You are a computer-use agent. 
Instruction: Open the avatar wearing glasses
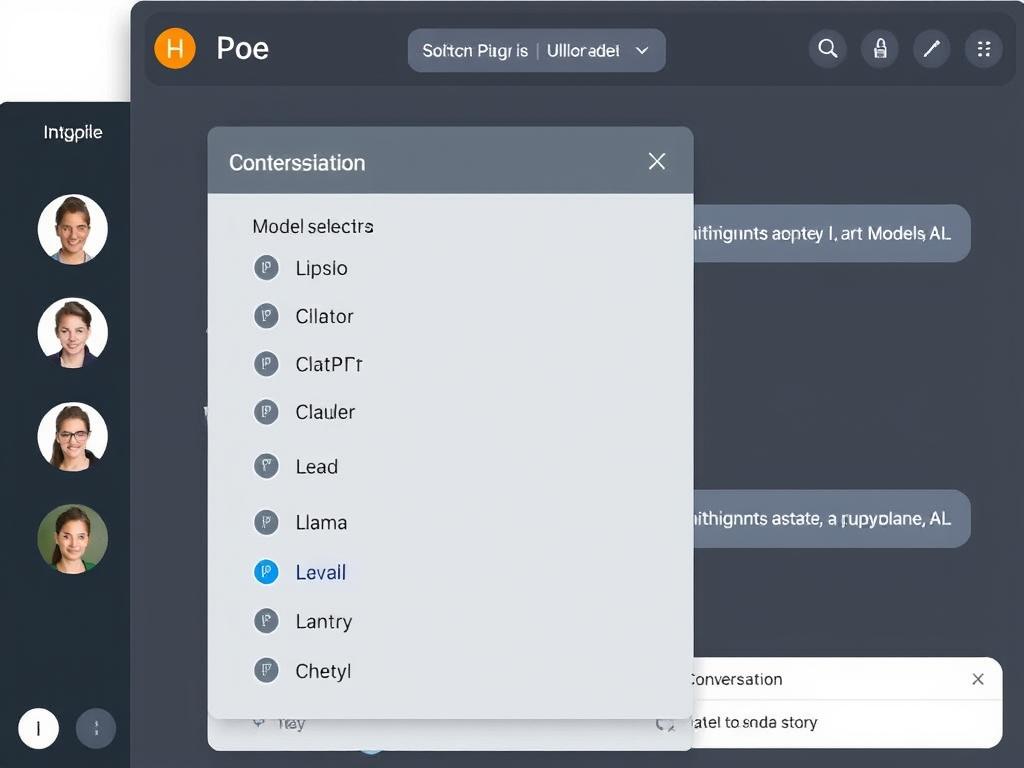(72, 436)
